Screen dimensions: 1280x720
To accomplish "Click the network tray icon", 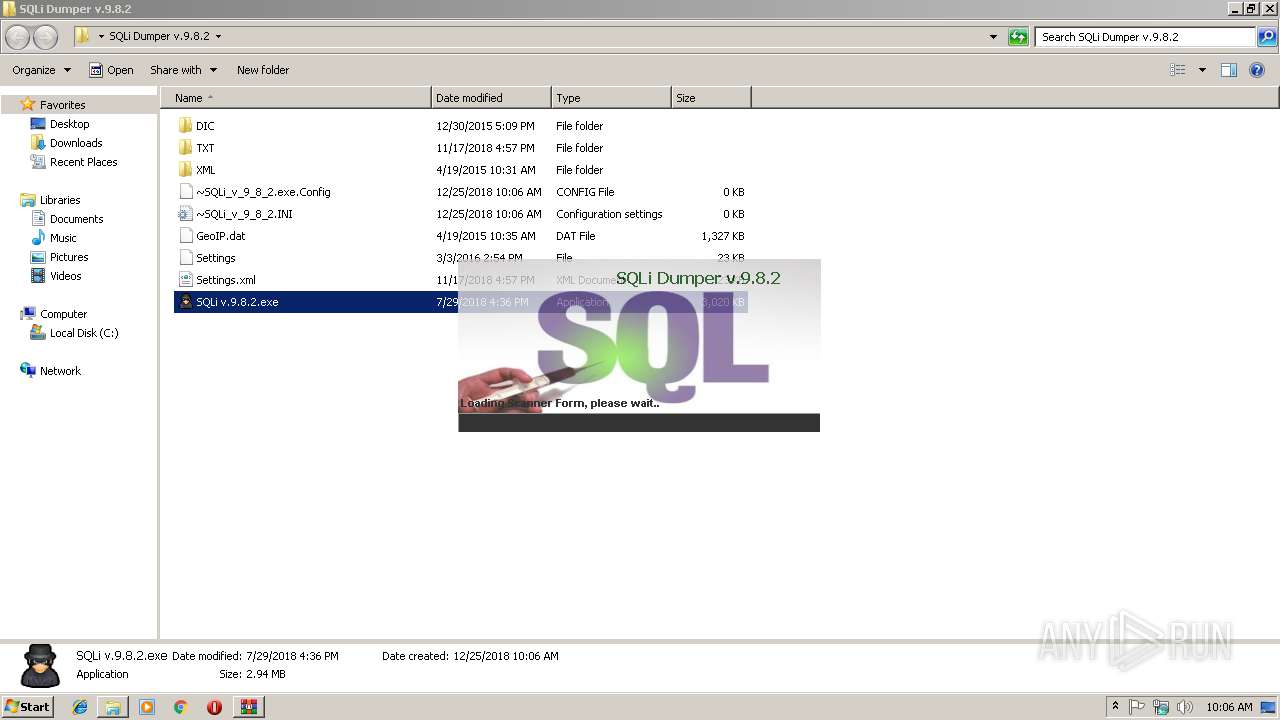I will (1161, 707).
